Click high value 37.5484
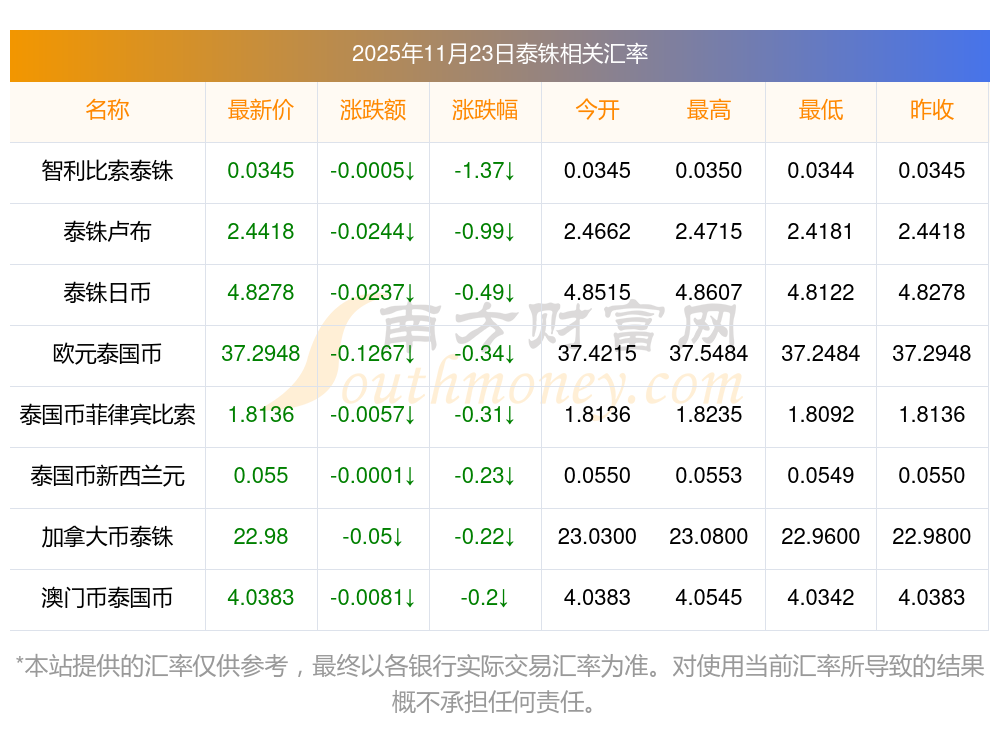1000x733 pixels. pos(709,353)
